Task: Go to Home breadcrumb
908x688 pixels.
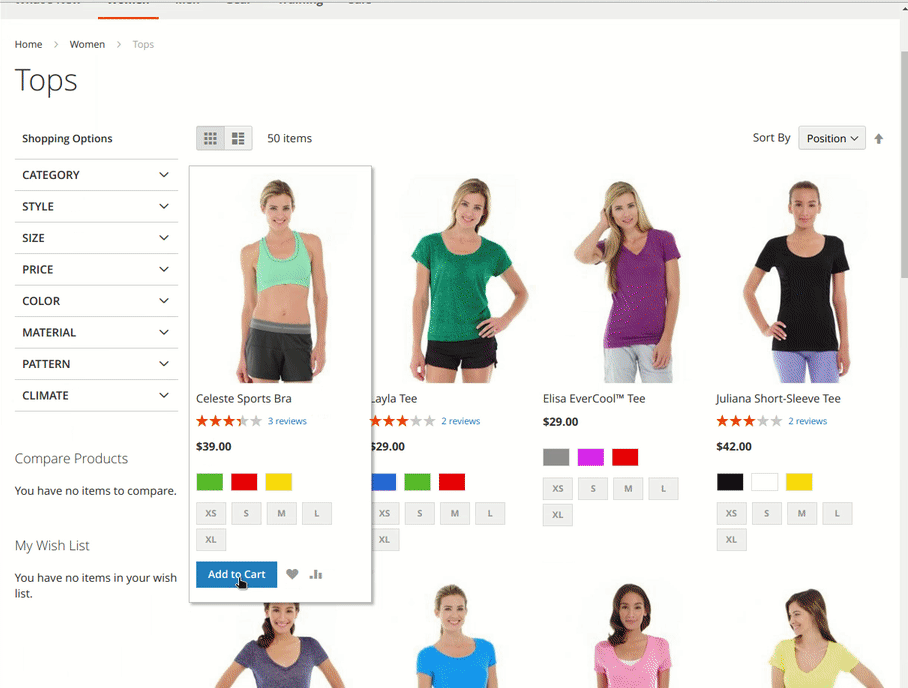Action: (28, 45)
